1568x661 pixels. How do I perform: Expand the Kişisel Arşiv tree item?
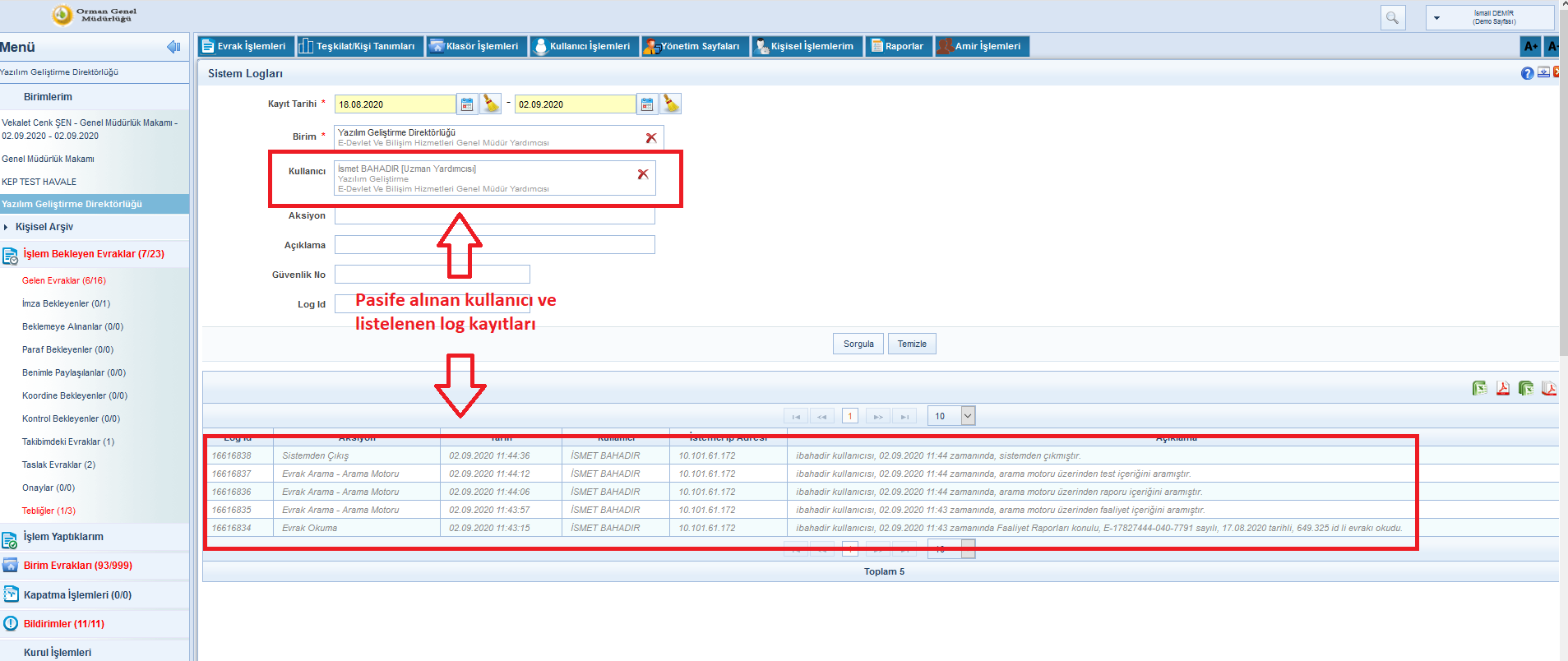tap(7, 227)
